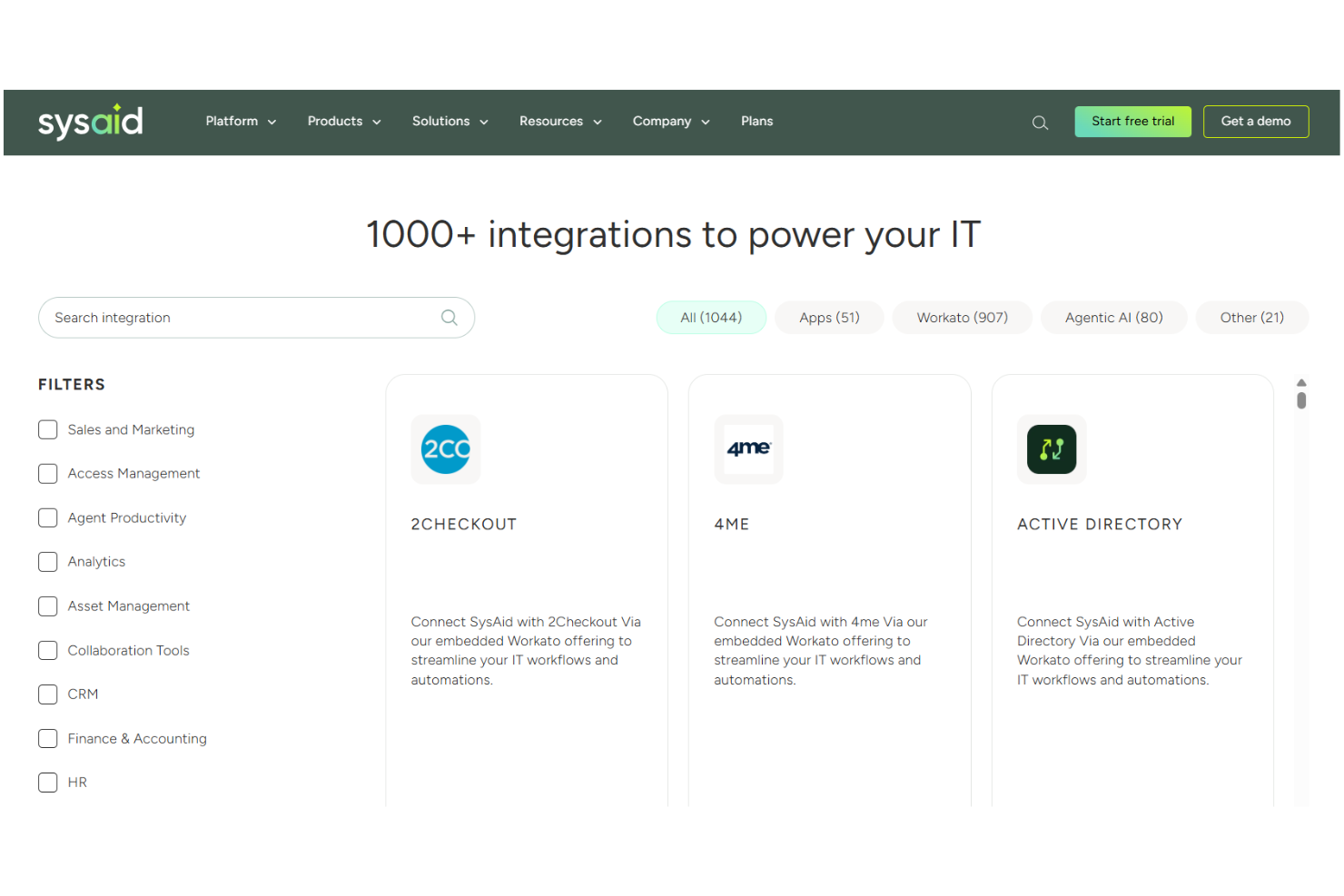Open the Solutions dropdown
Image resolution: width=1344 pixels, height=896 pixels.
449,121
